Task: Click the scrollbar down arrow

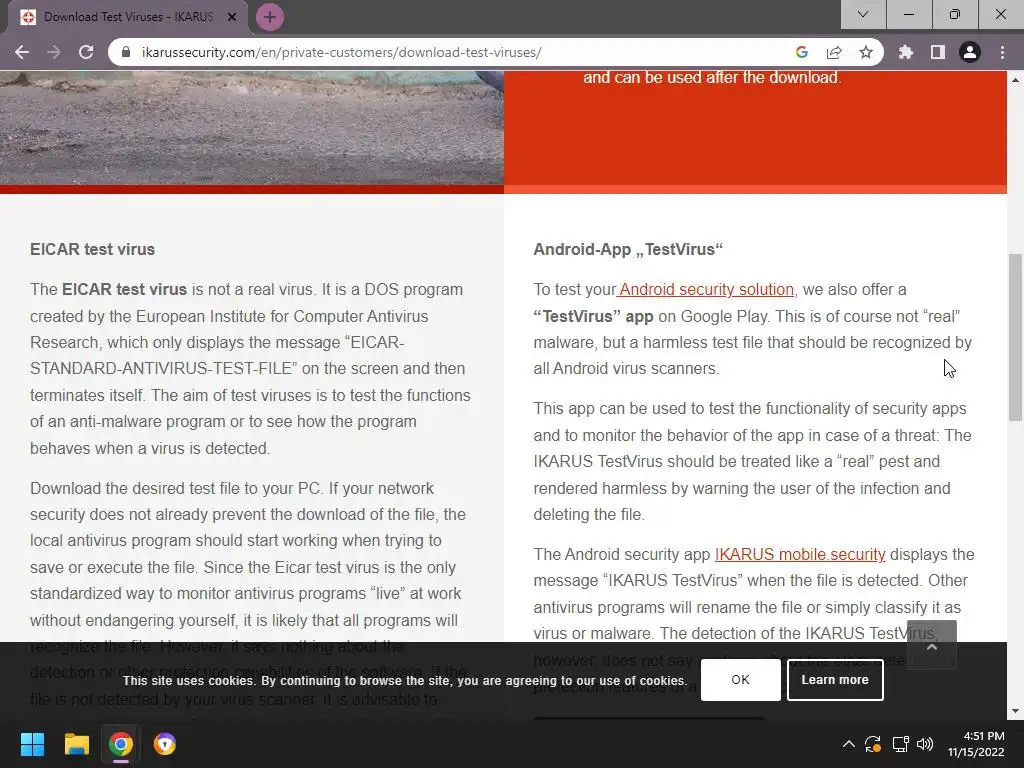Action: point(1016,711)
